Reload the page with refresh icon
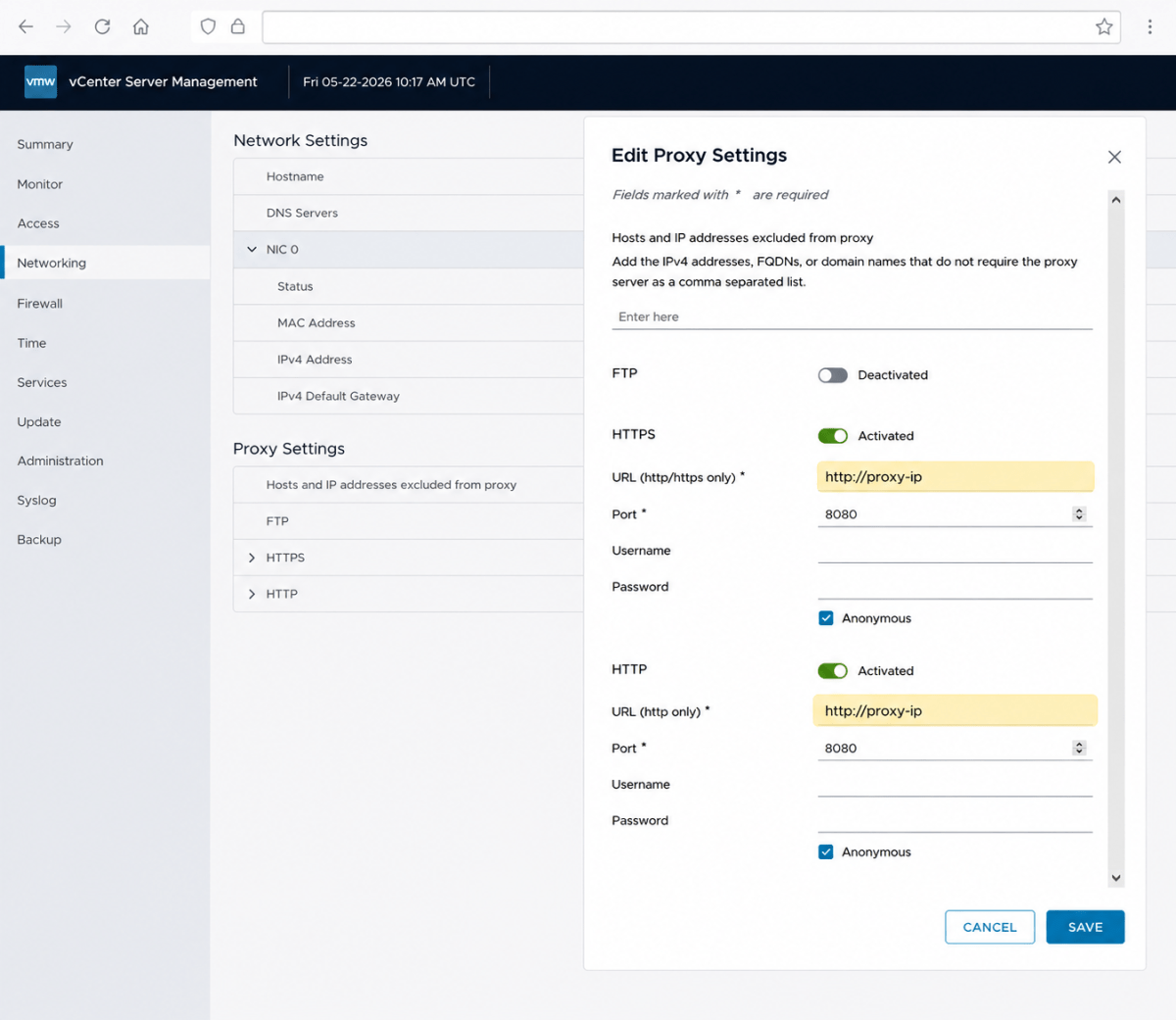Screen dimensions: 1176x1020 [102, 26]
